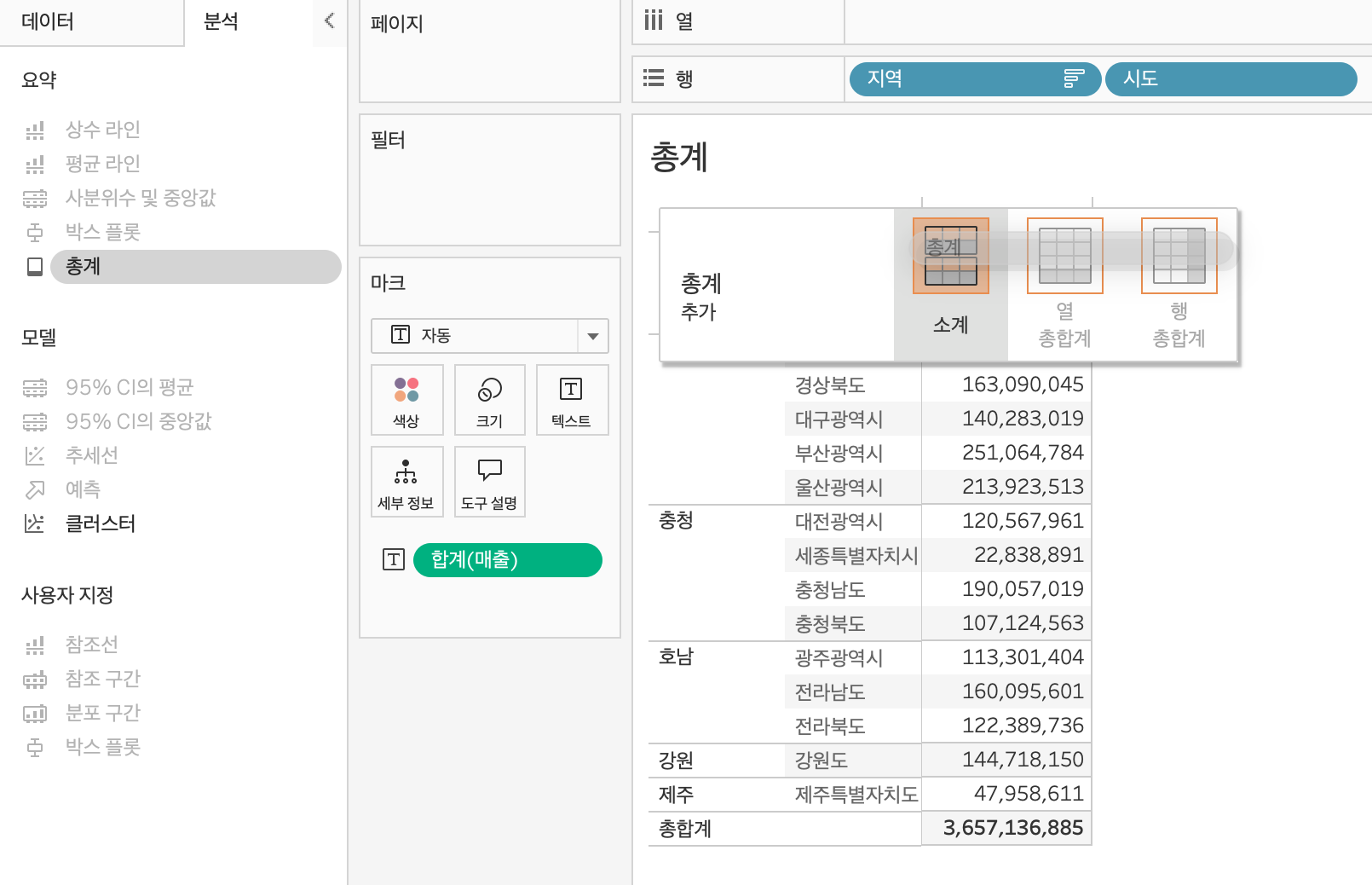The image size is (1372, 885).
Task: Open the 텍스트 marks card
Action: tap(572, 400)
